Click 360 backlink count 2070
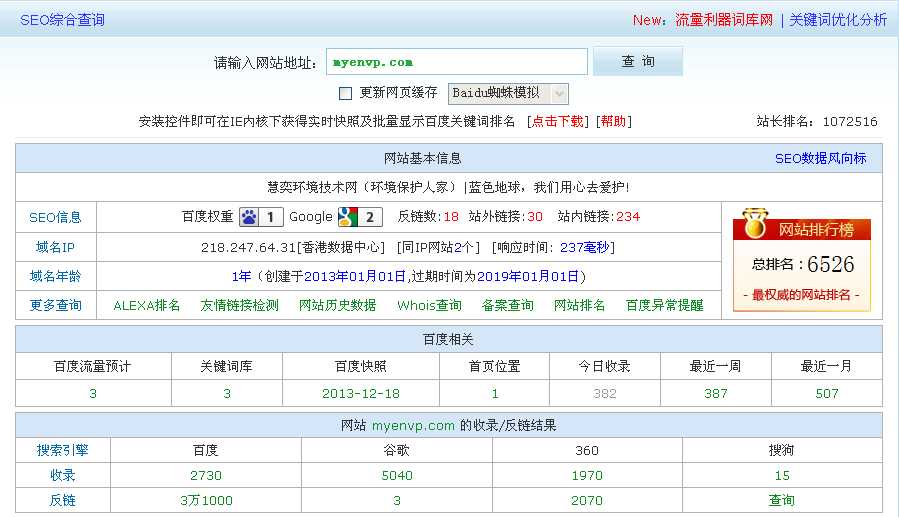 click(x=587, y=501)
